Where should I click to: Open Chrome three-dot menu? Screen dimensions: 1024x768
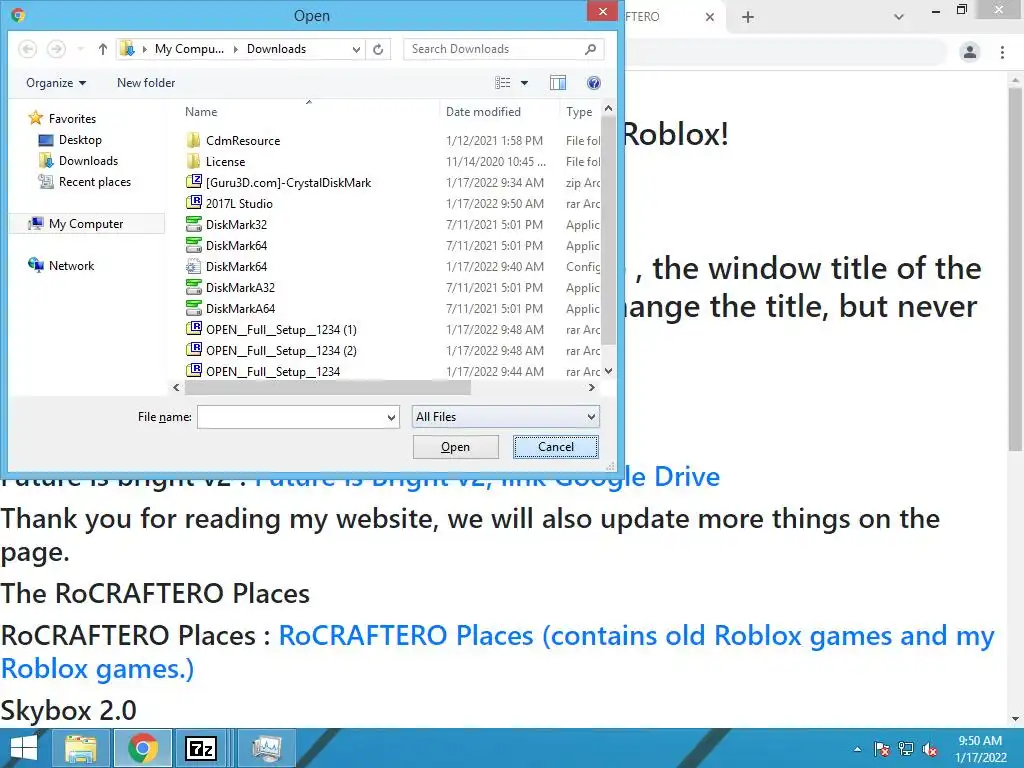click(1002, 52)
